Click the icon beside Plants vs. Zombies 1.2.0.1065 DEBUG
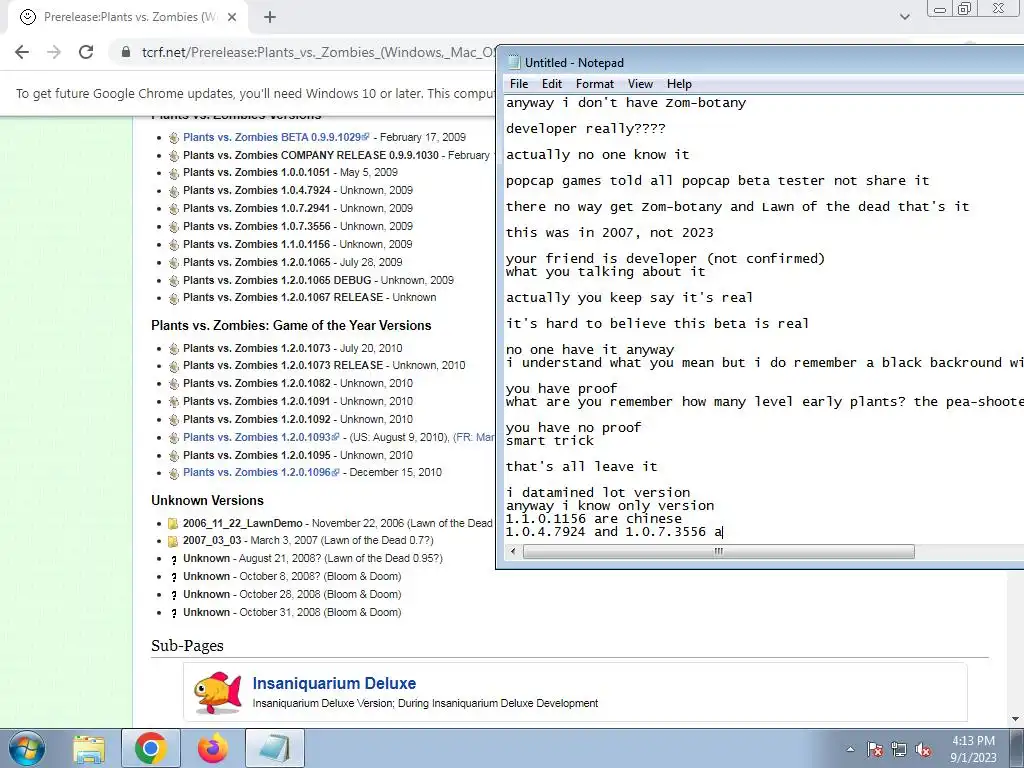 tap(174, 281)
